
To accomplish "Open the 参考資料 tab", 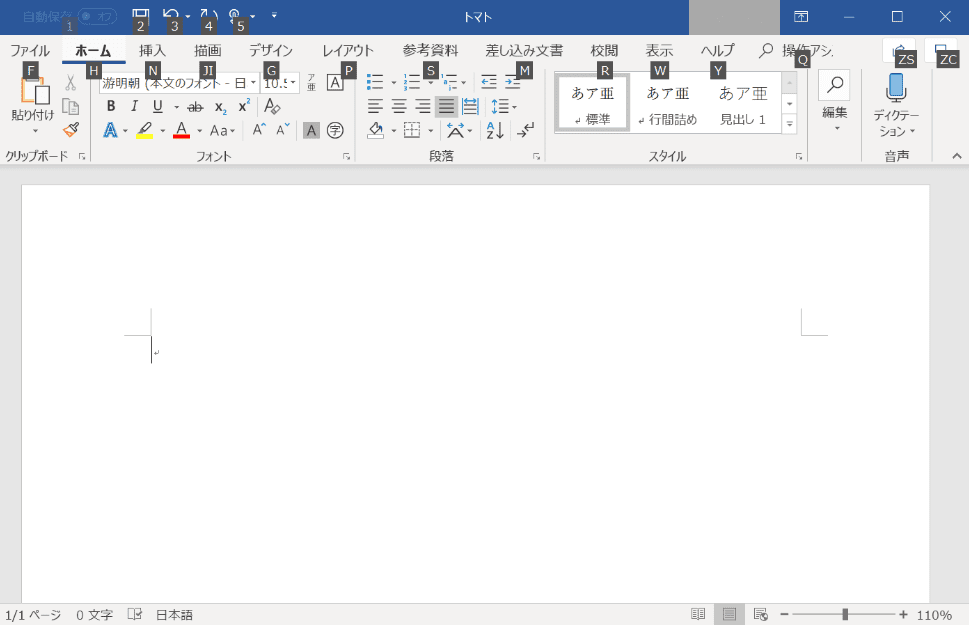I will [x=430, y=50].
